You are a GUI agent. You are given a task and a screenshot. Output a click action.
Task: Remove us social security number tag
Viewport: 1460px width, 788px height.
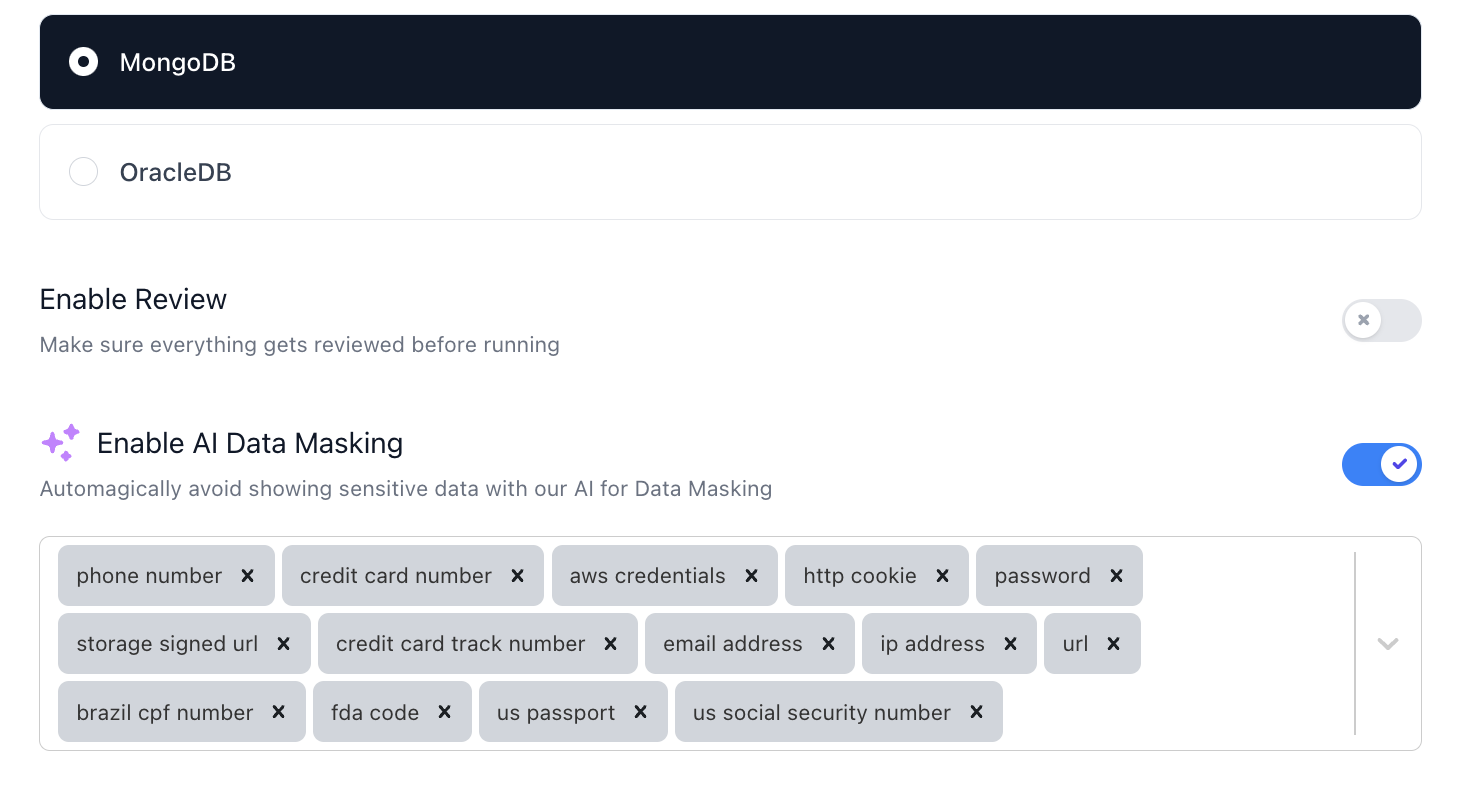click(x=976, y=712)
